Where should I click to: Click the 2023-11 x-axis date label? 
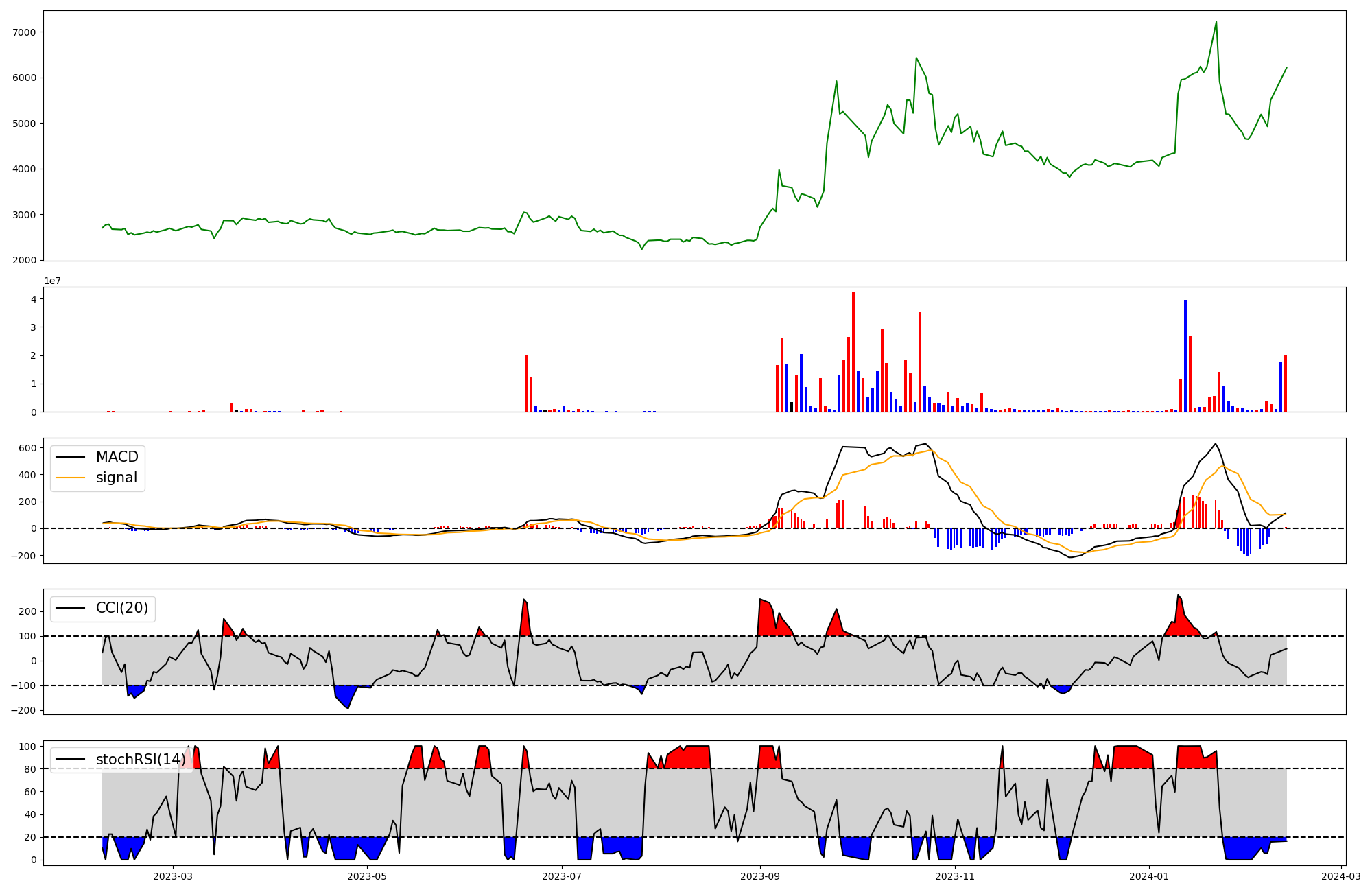coord(955,876)
